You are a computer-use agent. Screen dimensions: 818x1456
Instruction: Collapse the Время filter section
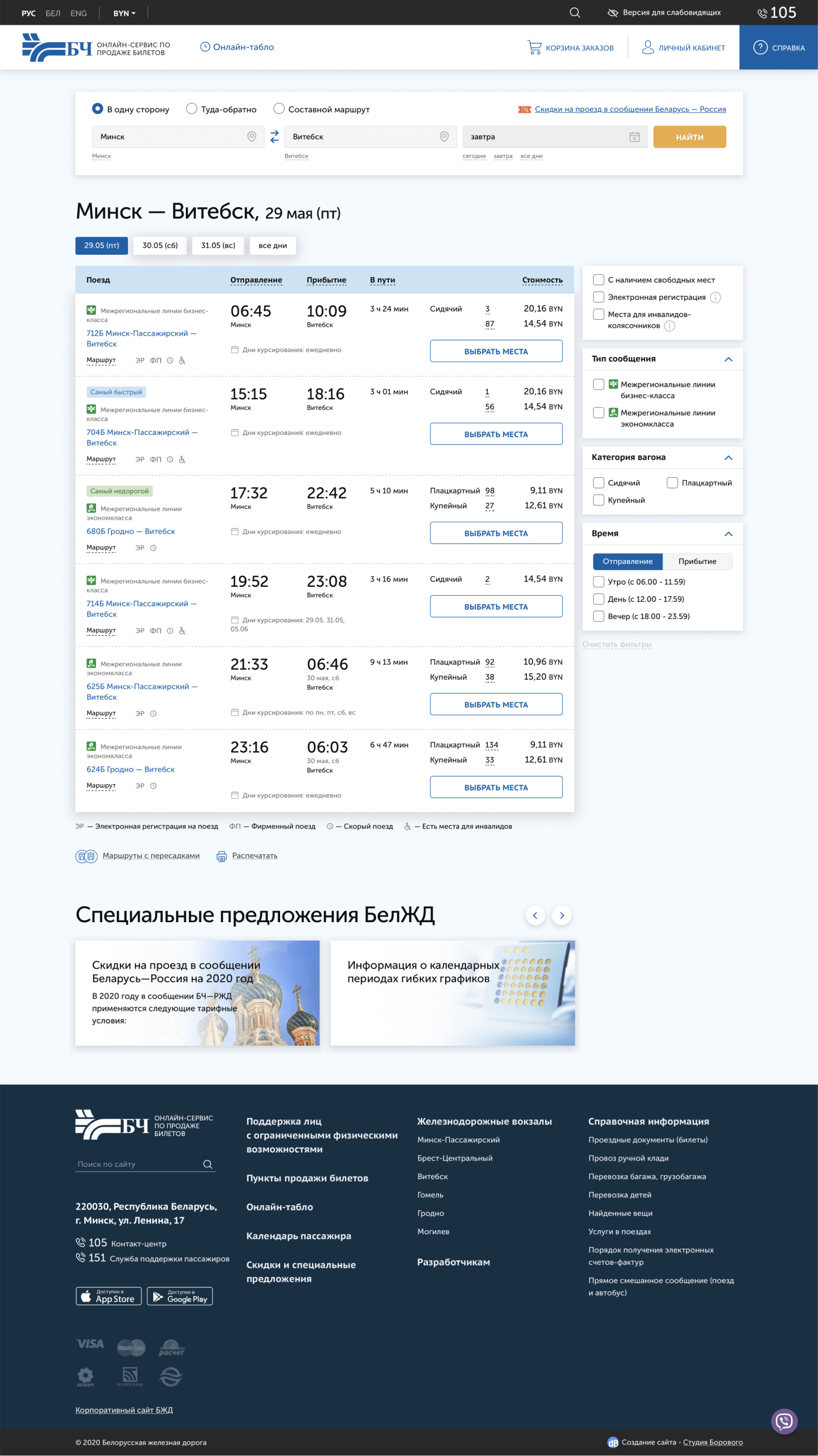(x=728, y=533)
